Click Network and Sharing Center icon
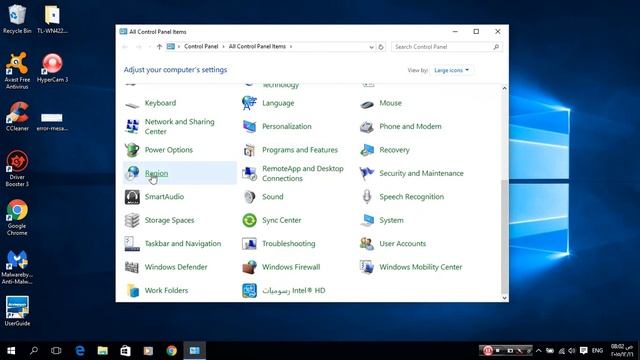 coord(132,127)
